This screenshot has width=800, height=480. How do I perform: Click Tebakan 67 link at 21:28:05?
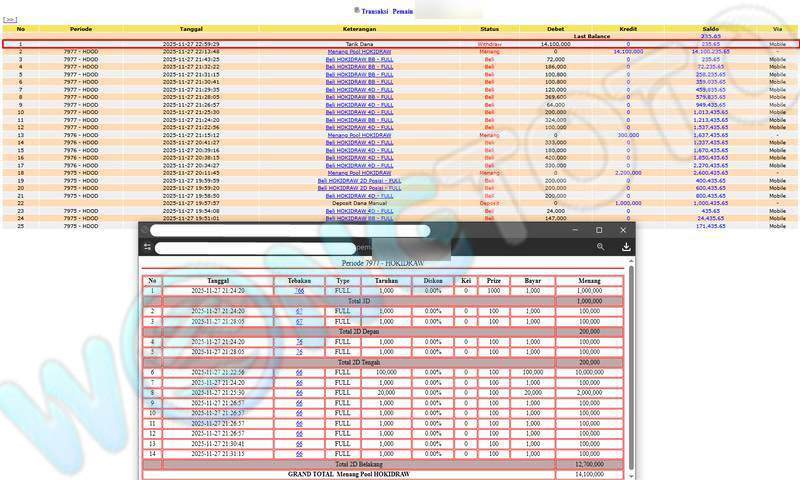point(299,321)
